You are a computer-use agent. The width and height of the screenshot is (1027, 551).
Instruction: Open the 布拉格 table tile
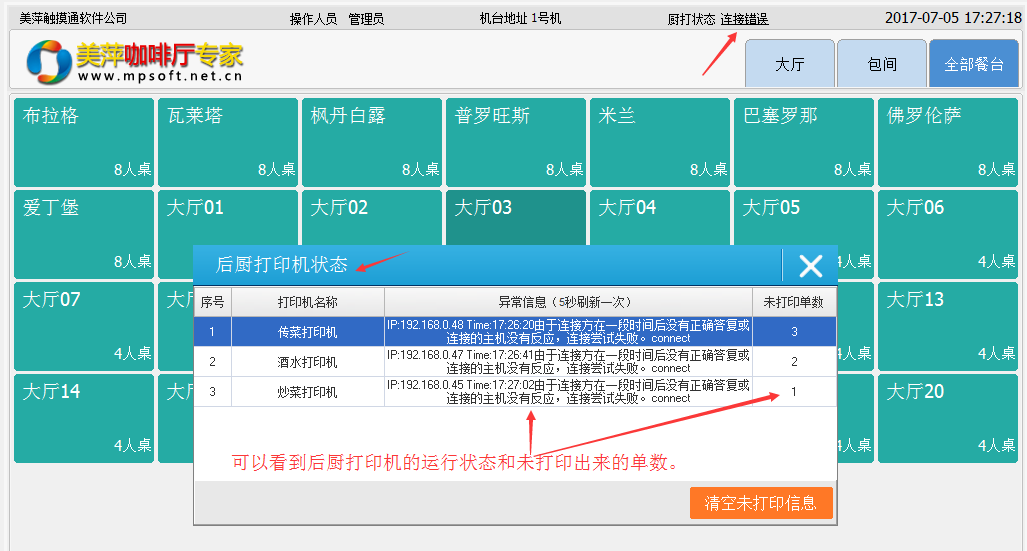click(x=84, y=141)
